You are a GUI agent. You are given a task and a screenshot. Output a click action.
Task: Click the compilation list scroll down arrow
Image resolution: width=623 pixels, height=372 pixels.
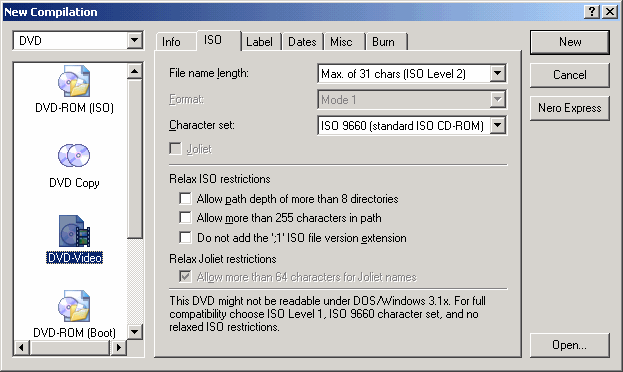pos(135,331)
